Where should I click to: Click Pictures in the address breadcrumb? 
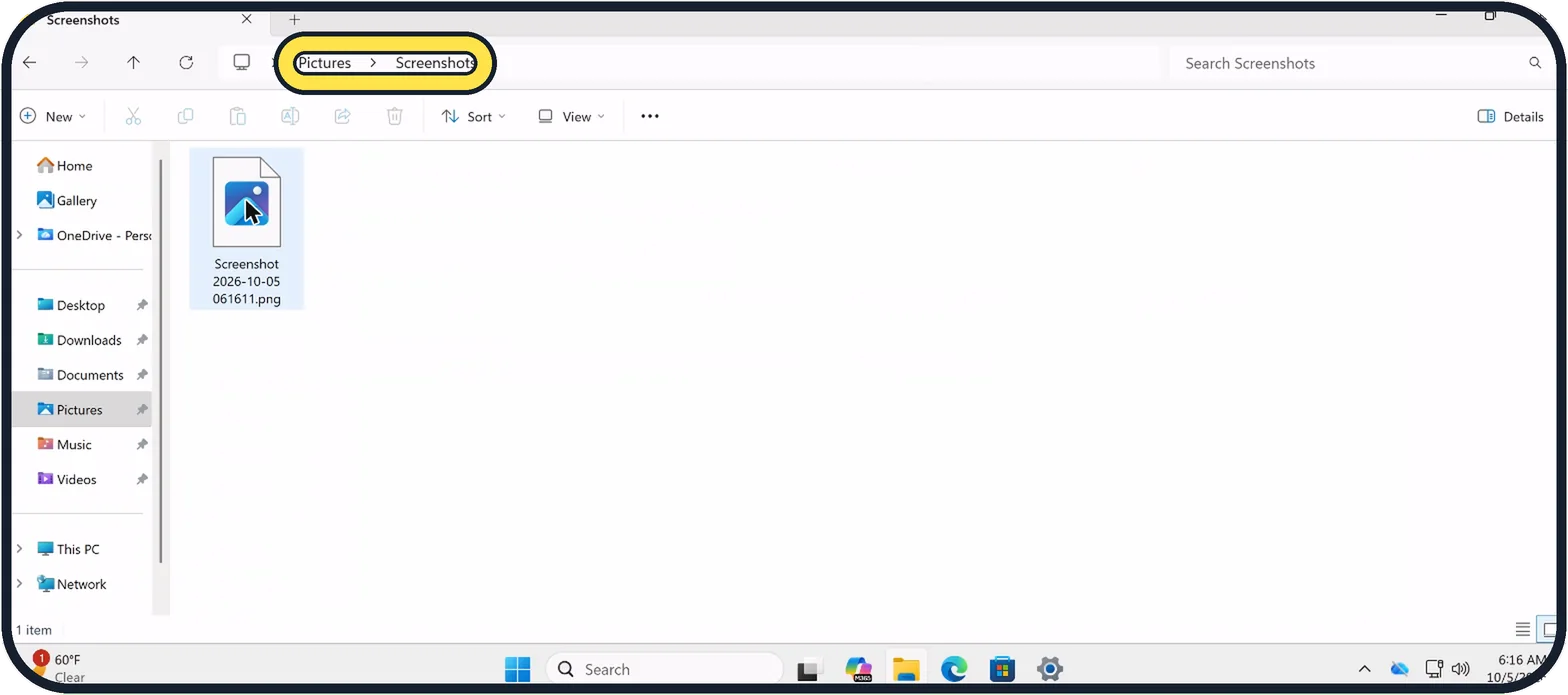(x=325, y=63)
